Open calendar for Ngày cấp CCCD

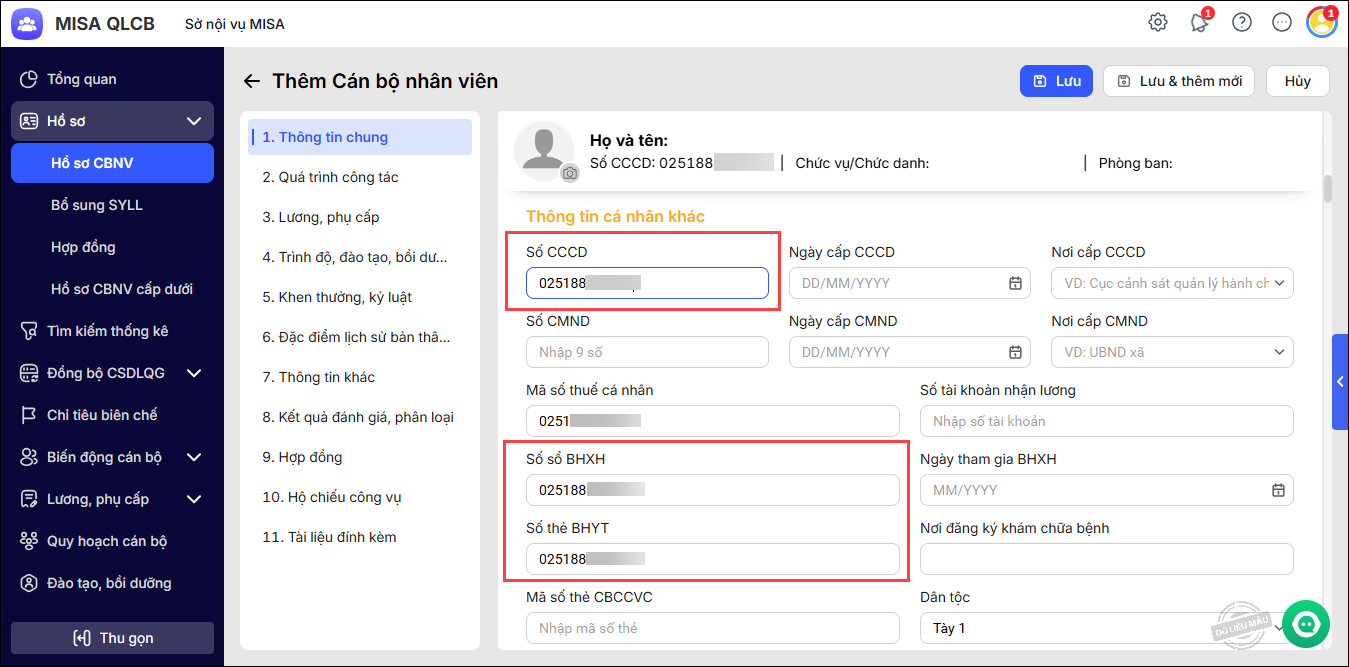click(x=1015, y=283)
